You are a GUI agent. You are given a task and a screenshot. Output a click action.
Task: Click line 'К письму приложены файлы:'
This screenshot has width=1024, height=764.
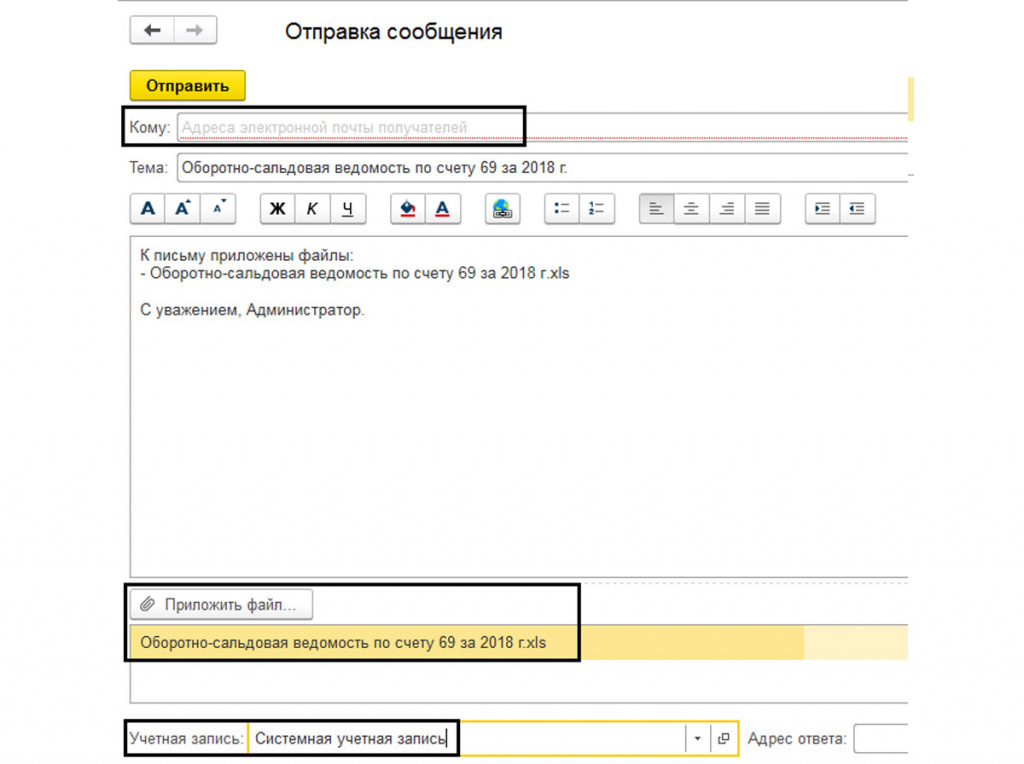[247, 255]
